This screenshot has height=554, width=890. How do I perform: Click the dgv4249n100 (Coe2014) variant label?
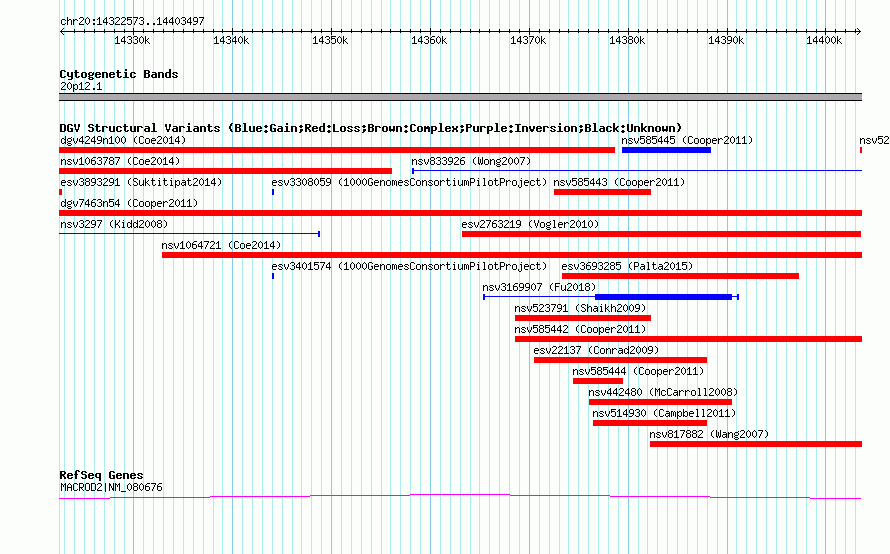tap(123, 140)
